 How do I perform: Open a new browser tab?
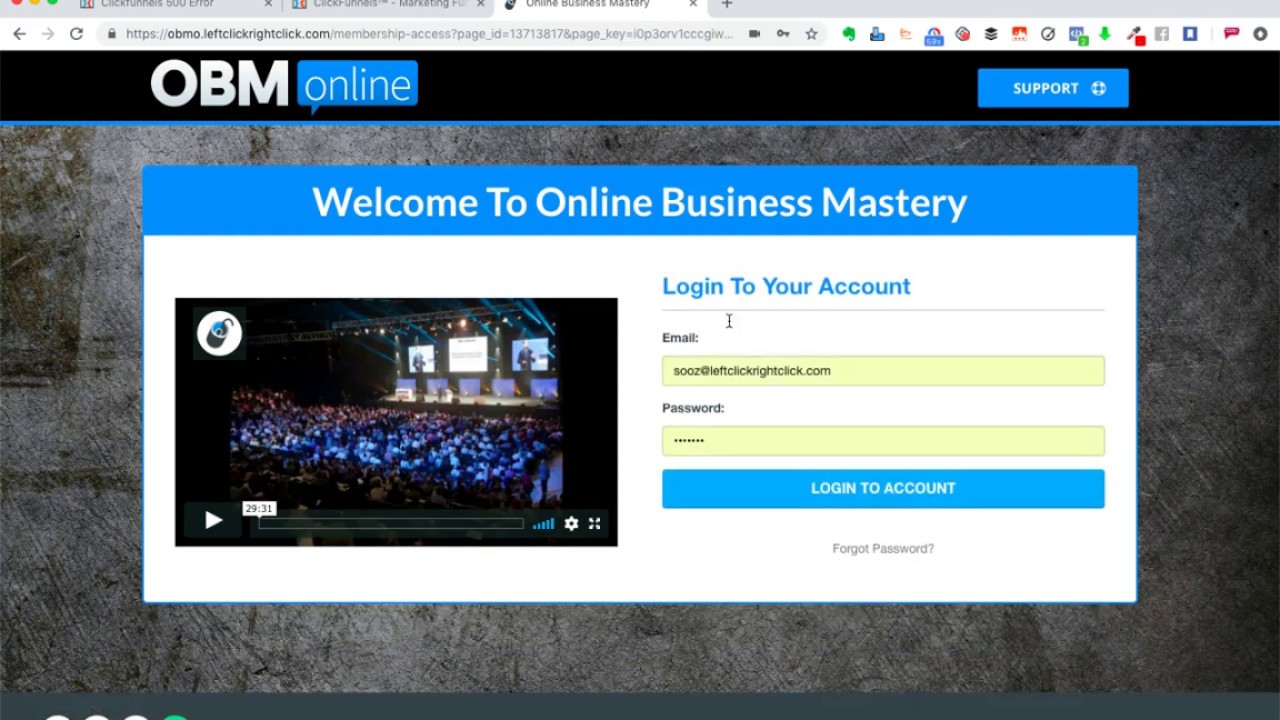pyautogui.click(x=727, y=4)
